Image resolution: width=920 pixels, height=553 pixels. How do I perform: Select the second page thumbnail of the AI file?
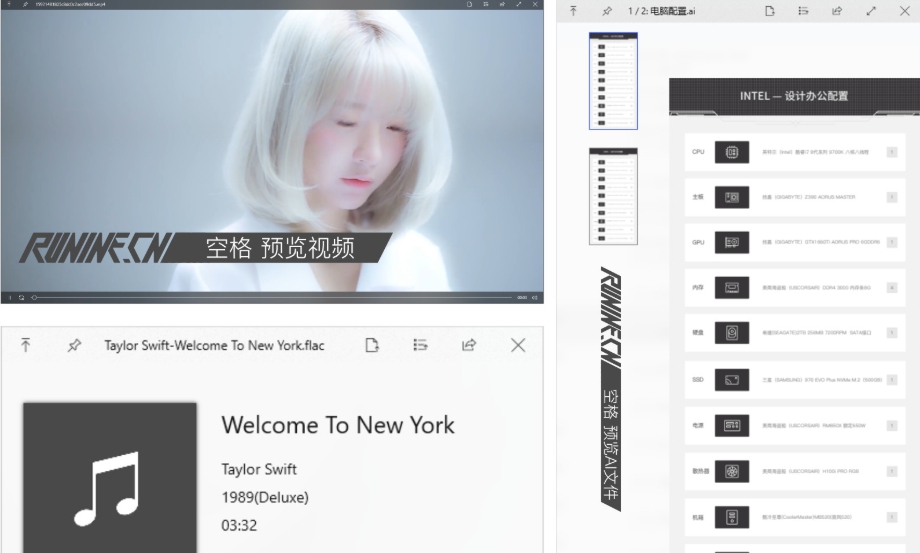[x=613, y=196]
